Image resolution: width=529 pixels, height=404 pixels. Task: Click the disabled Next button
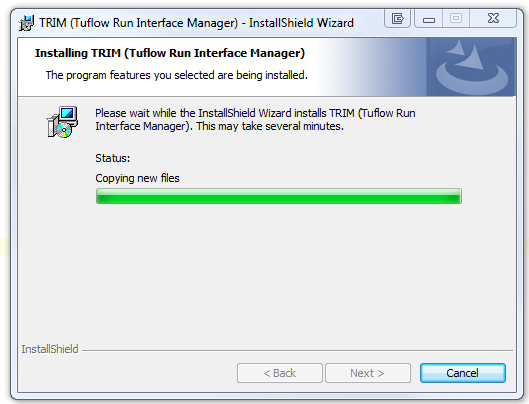[x=368, y=373]
